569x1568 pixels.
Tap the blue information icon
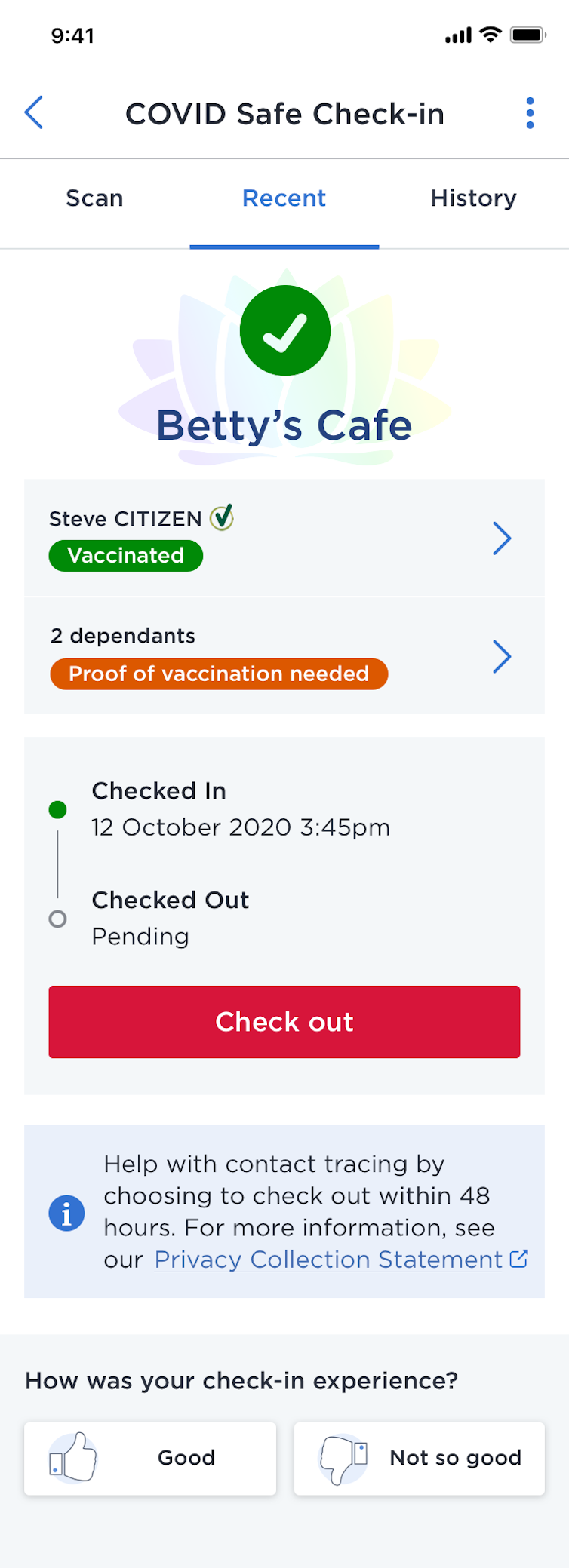pos(66,1214)
